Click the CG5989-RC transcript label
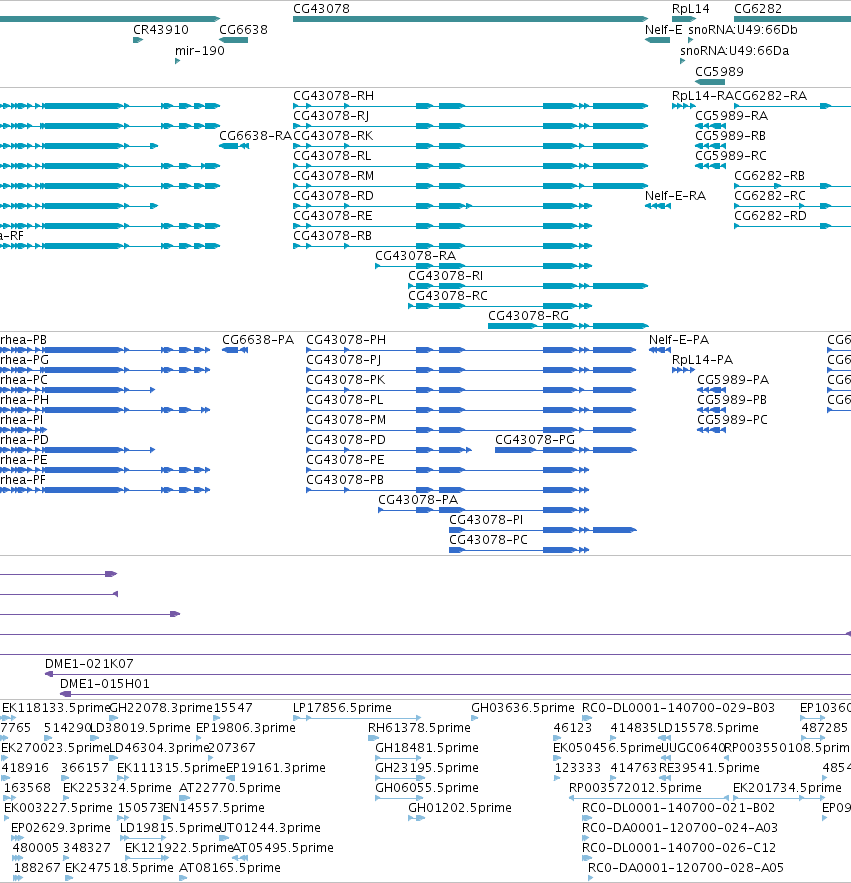This screenshot has height=883, width=851. coord(730,155)
